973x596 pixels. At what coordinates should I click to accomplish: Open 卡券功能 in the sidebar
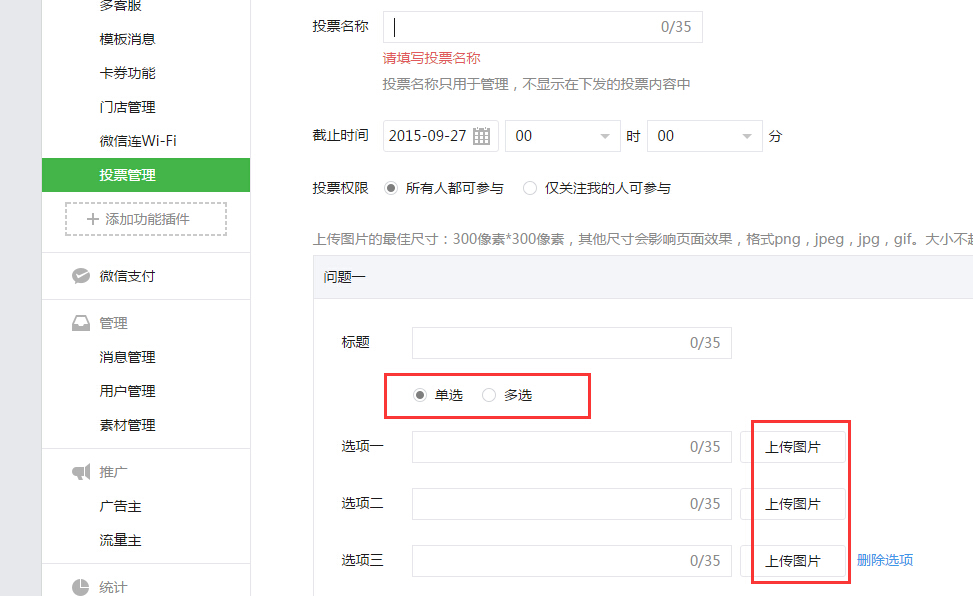[x=127, y=73]
